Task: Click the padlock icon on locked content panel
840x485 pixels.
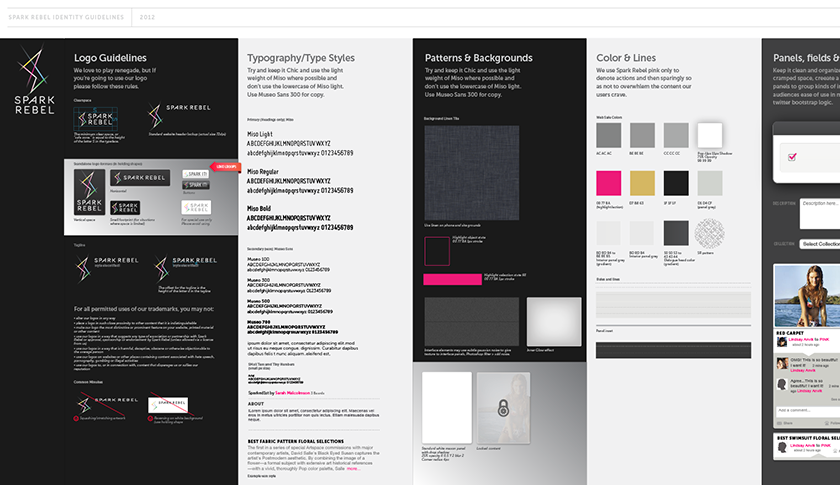Action: point(503,408)
